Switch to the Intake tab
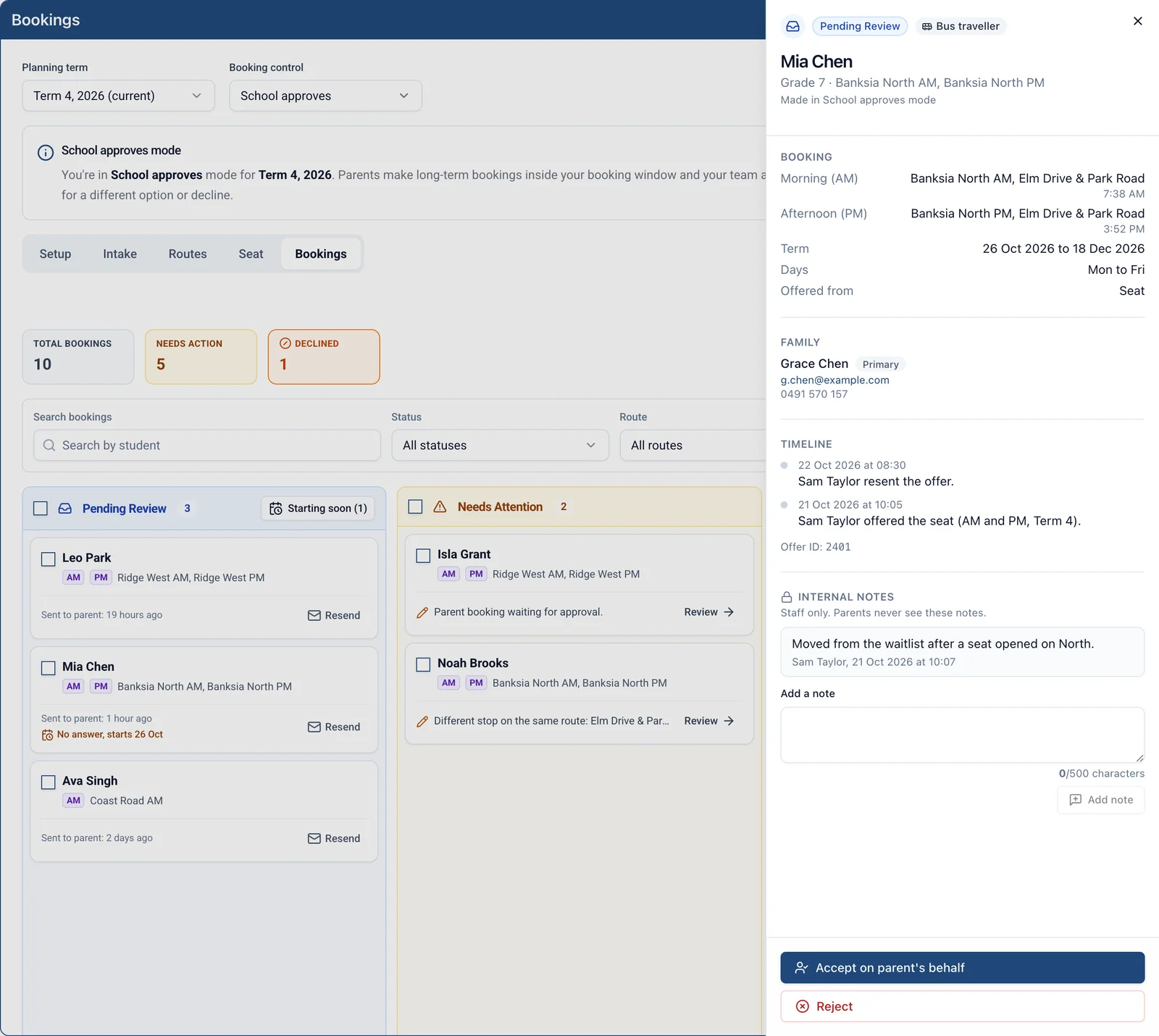 120,254
